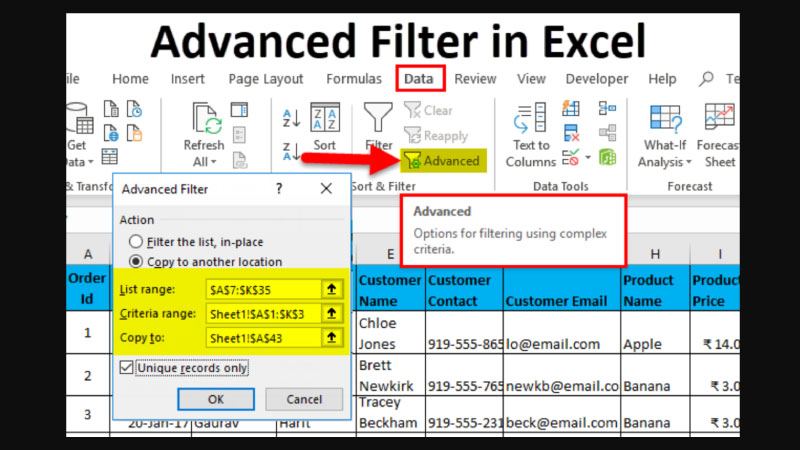This screenshot has height=450, width=800.
Task: Click the Forecast Sheet icon
Action: [719, 119]
